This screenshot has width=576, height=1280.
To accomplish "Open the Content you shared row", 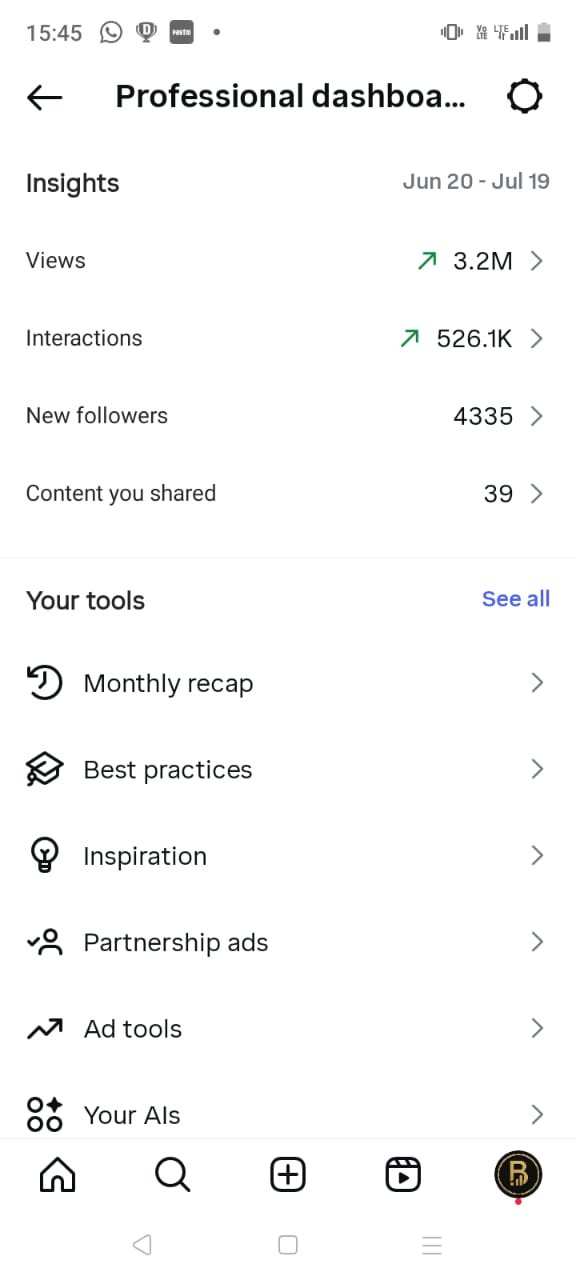I will [288, 494].
